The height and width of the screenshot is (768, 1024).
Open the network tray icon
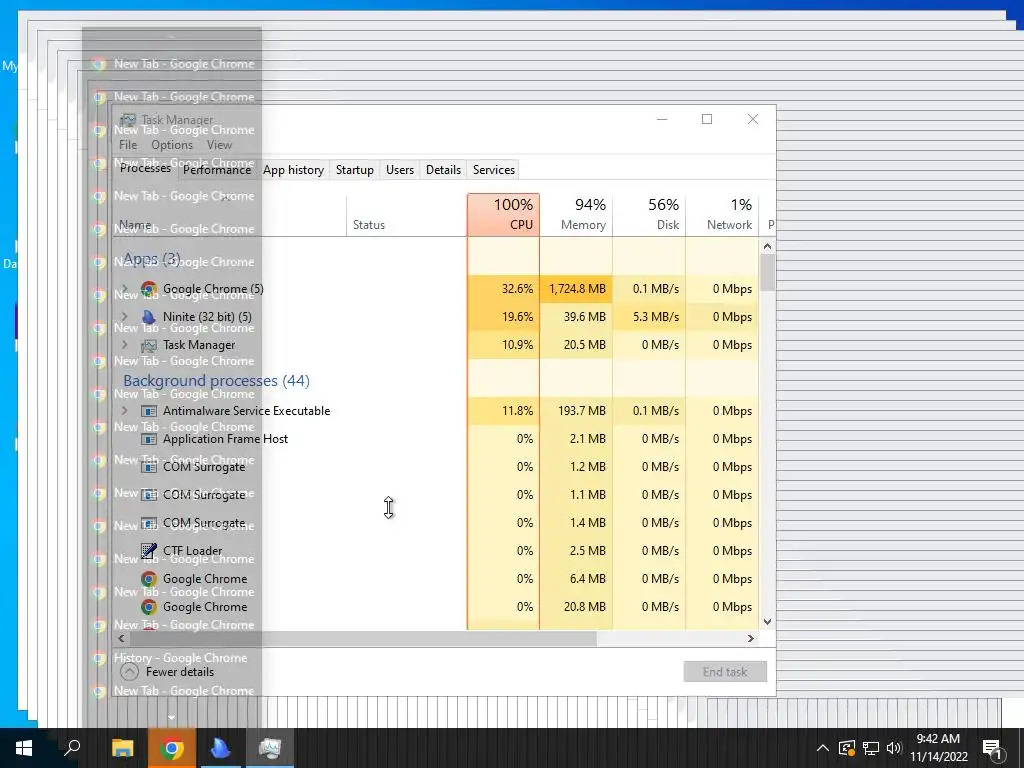click(871, 748)
